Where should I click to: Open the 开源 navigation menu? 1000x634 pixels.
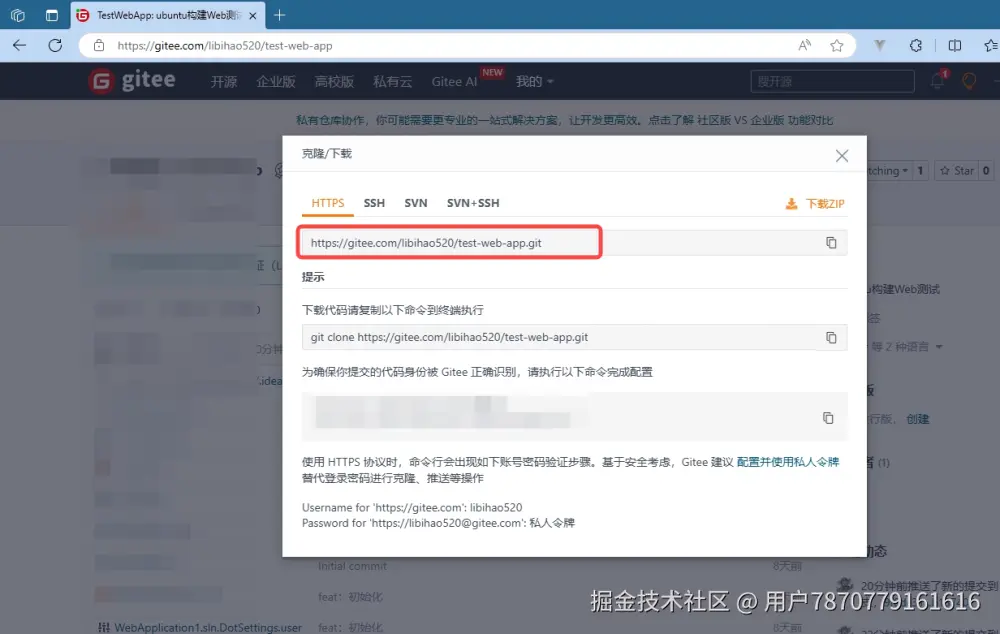224,82
